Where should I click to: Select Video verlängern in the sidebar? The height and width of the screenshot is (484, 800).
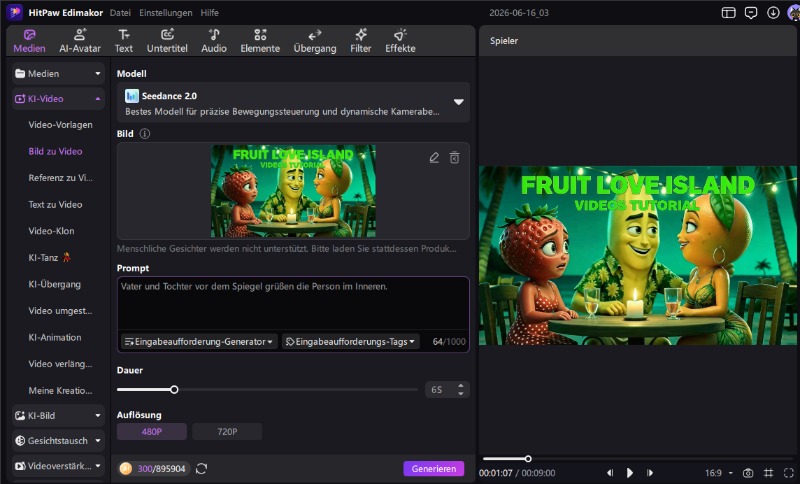pos(60,364)
